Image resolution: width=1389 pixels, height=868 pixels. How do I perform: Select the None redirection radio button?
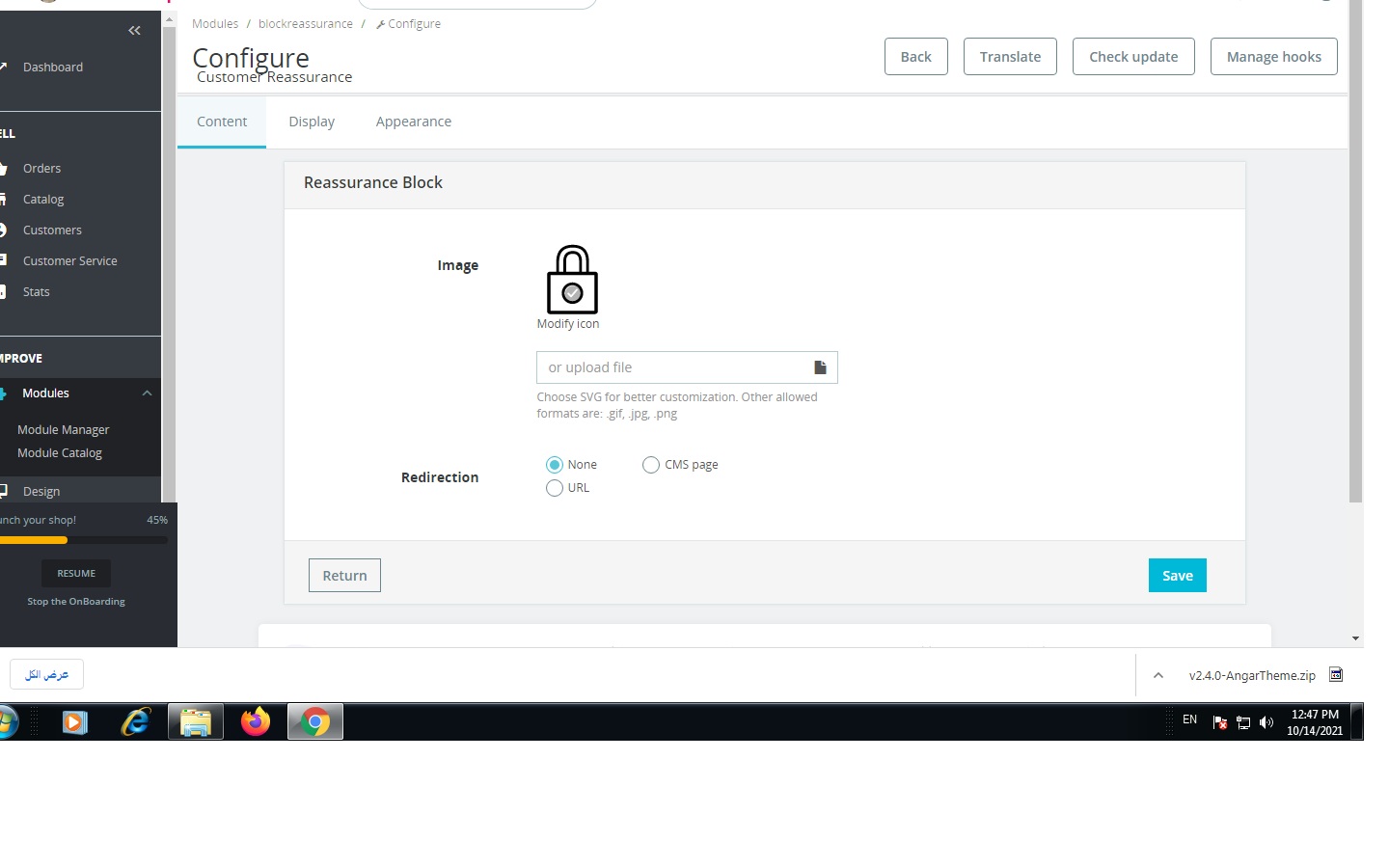tap(555, 464)
